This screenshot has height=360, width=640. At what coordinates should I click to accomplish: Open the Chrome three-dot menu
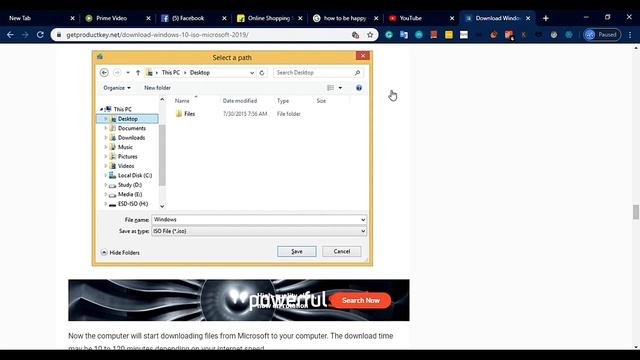click(630, 35)
